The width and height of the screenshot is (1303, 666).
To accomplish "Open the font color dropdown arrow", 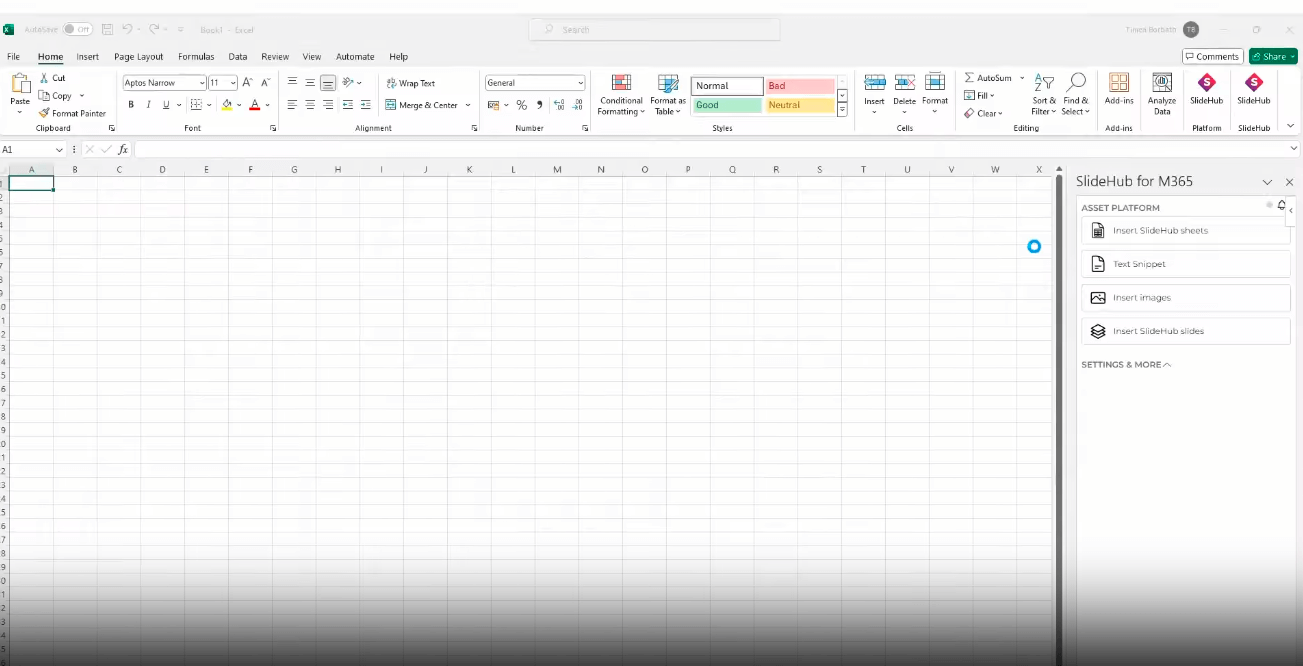I will (x=268, y=105).
